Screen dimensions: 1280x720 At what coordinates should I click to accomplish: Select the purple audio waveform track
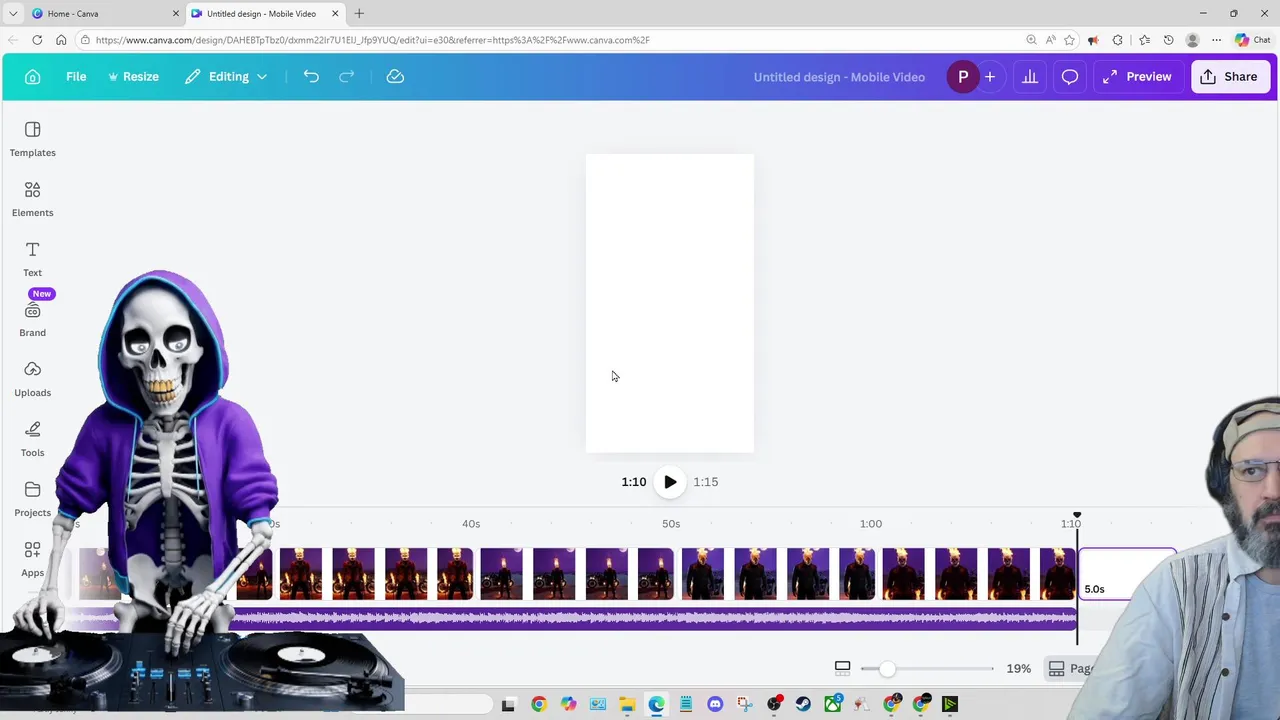pos(655,619)
